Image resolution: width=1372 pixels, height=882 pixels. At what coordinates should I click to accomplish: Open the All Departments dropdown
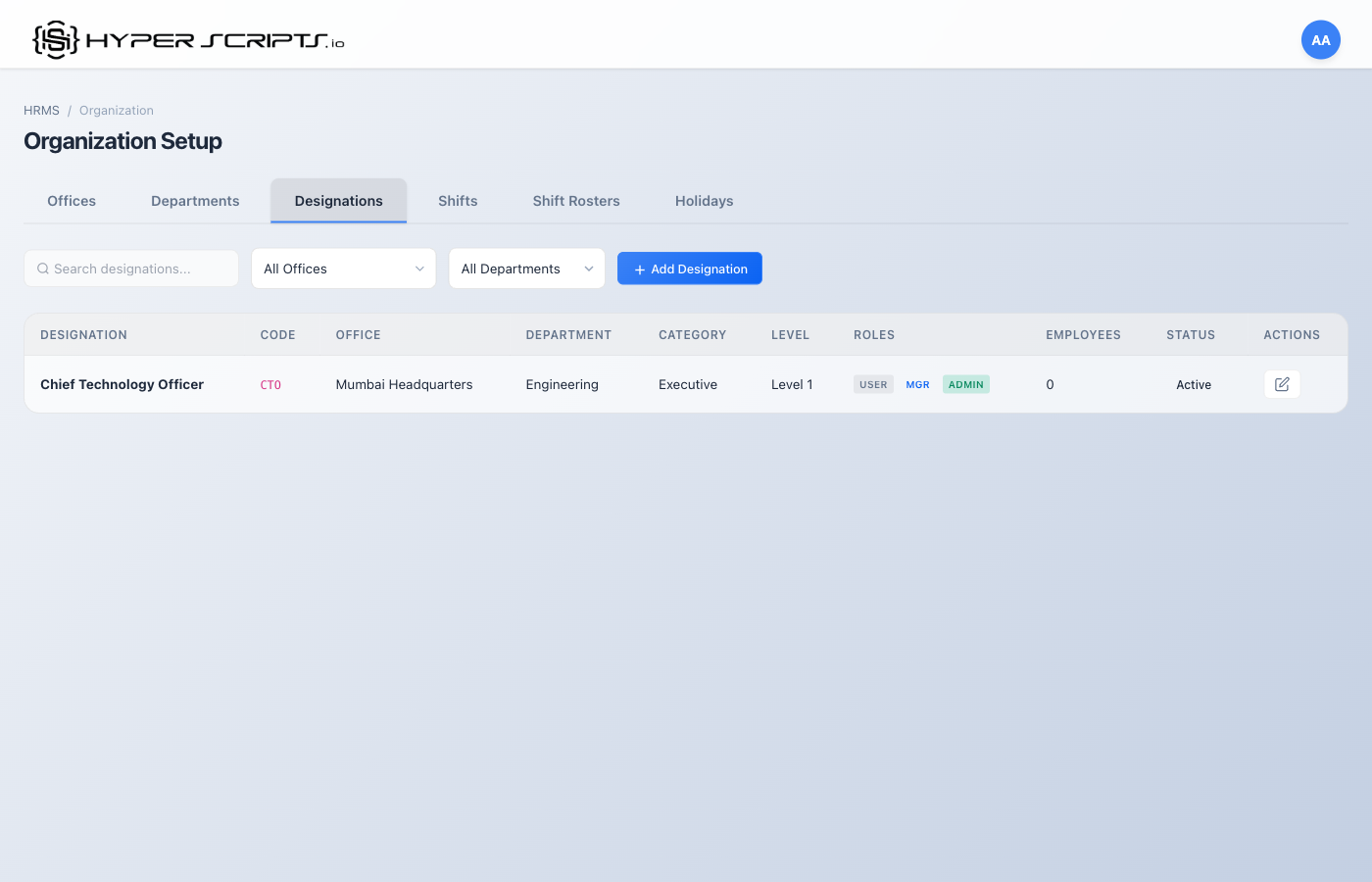click(x=526, y=268)
